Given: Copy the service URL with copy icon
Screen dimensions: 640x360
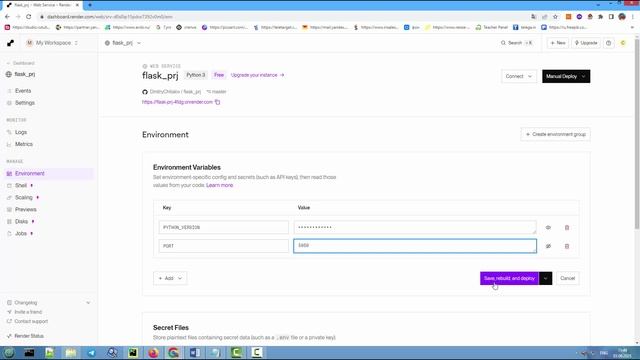Looking at the screenshot, I should point(218,102).
